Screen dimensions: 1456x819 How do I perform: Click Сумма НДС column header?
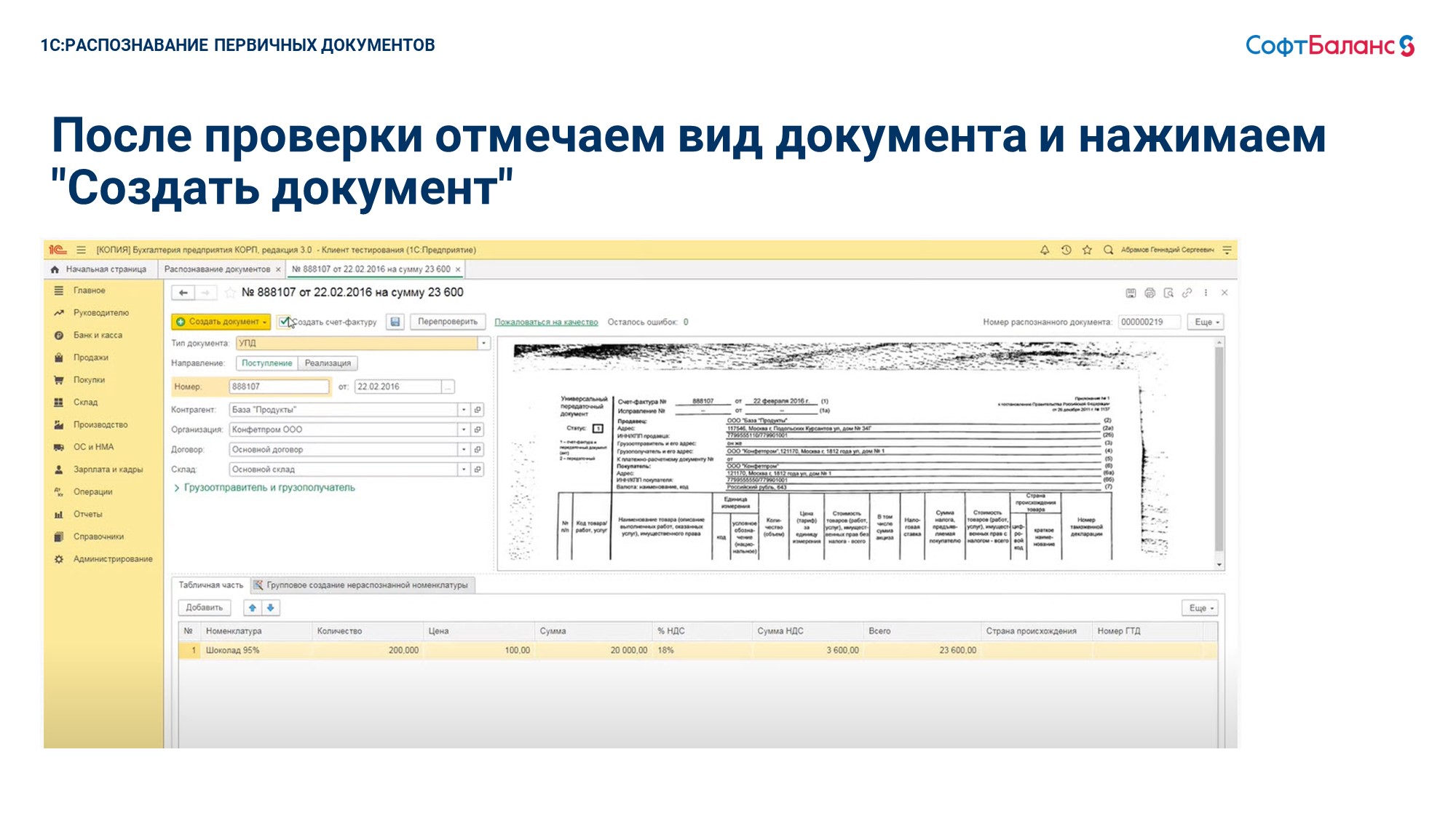coord(807,631)
